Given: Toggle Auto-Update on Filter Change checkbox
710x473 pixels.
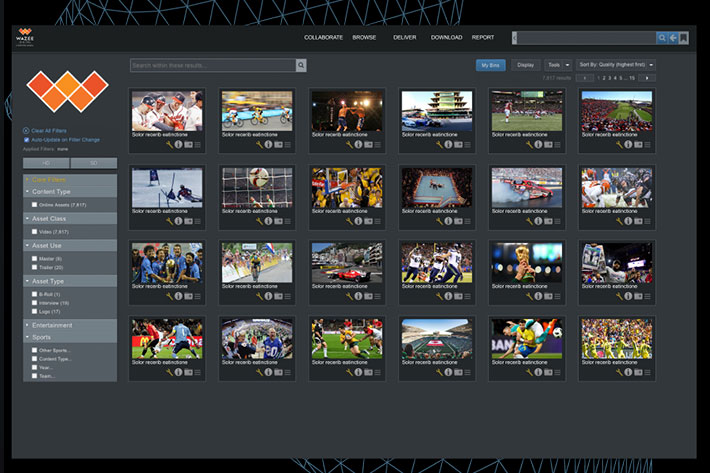Looking at the screenshot, I should coord(26,140).
